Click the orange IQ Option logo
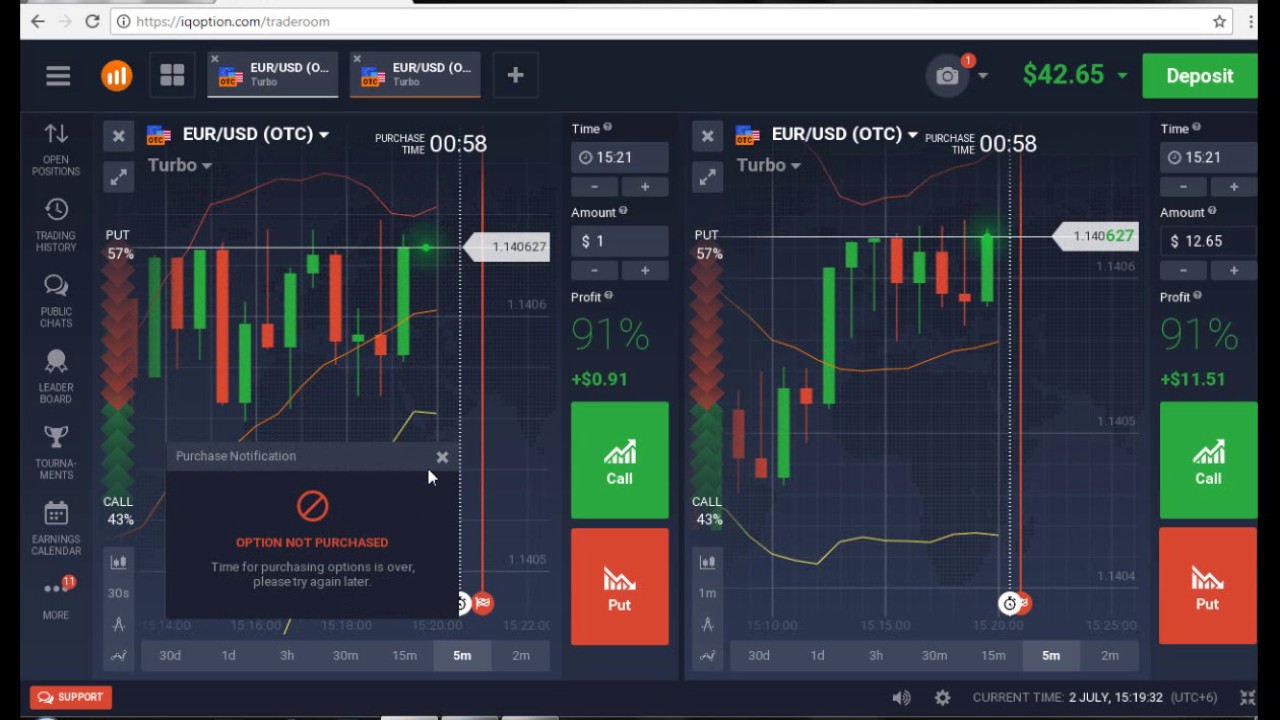The height and width of the screenshot is (720, 1280). point(116,76)
